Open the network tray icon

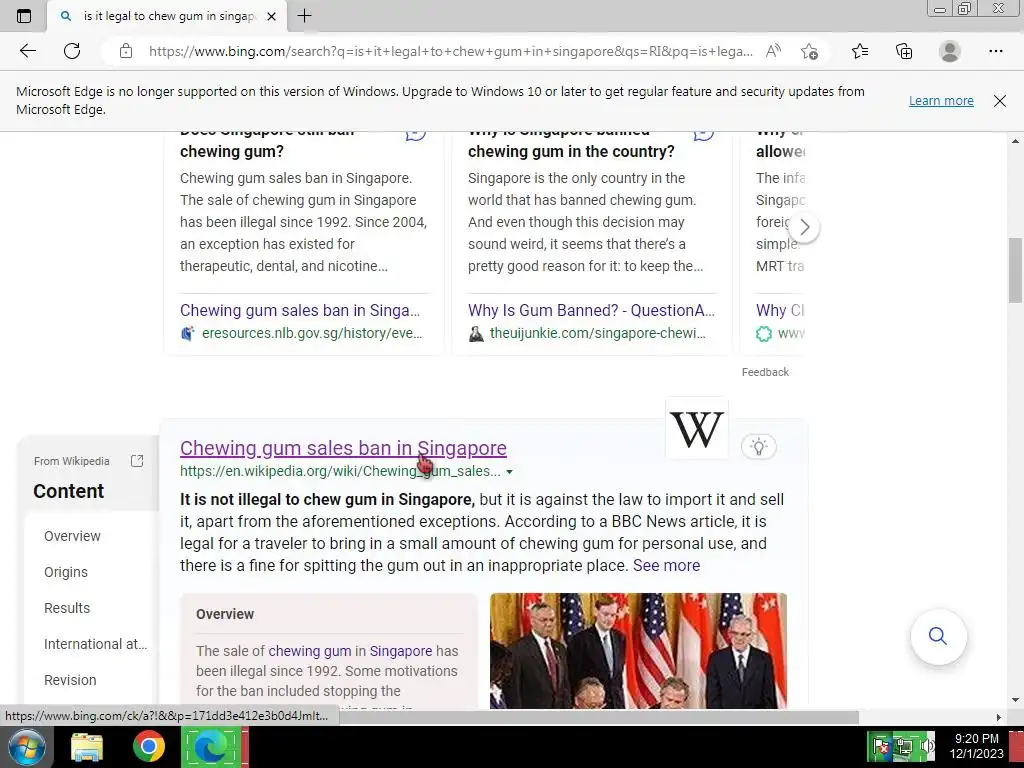(x=904, y=746)
